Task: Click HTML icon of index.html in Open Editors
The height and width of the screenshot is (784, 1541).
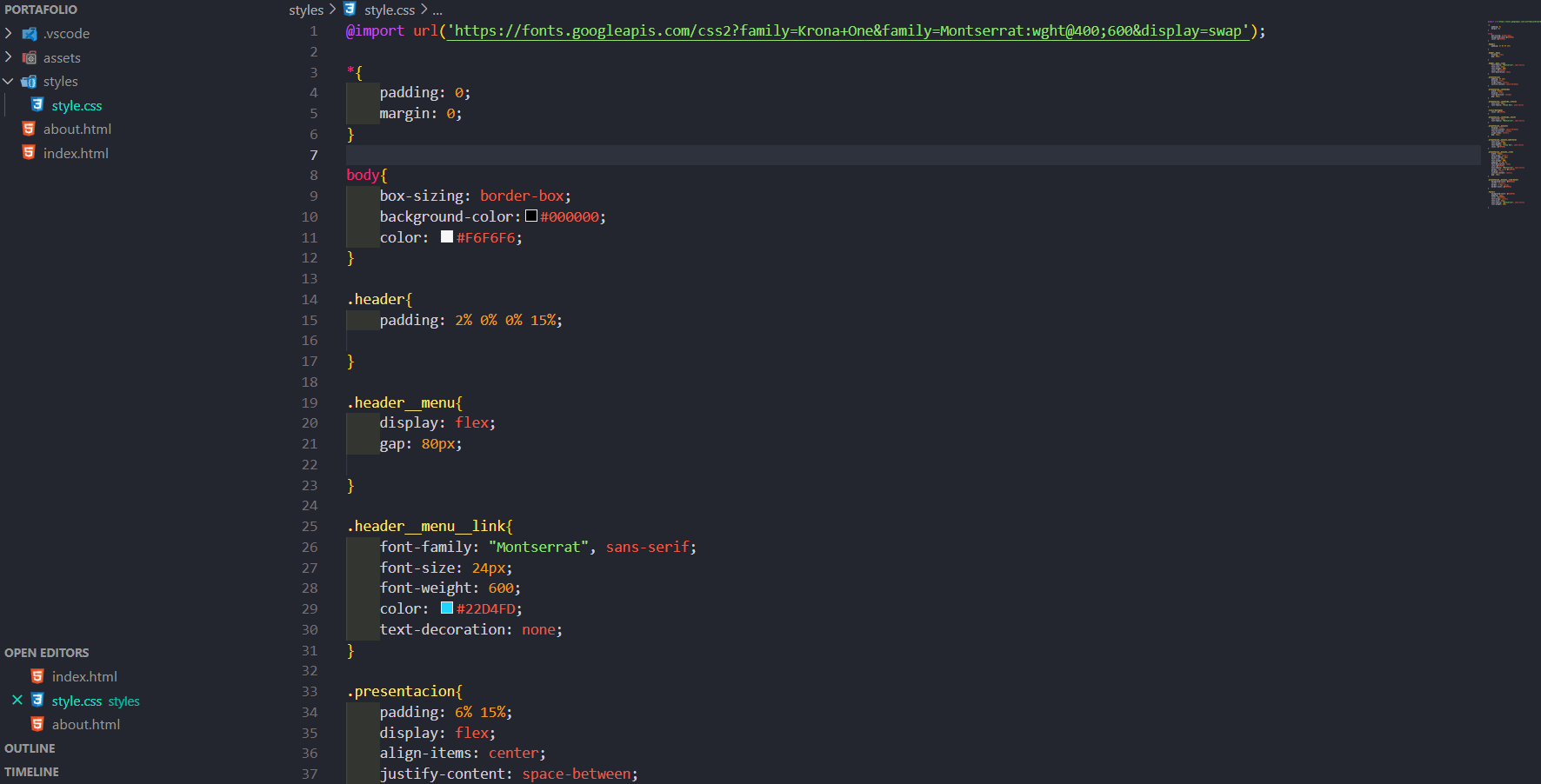Action: (x=37, y=676)
